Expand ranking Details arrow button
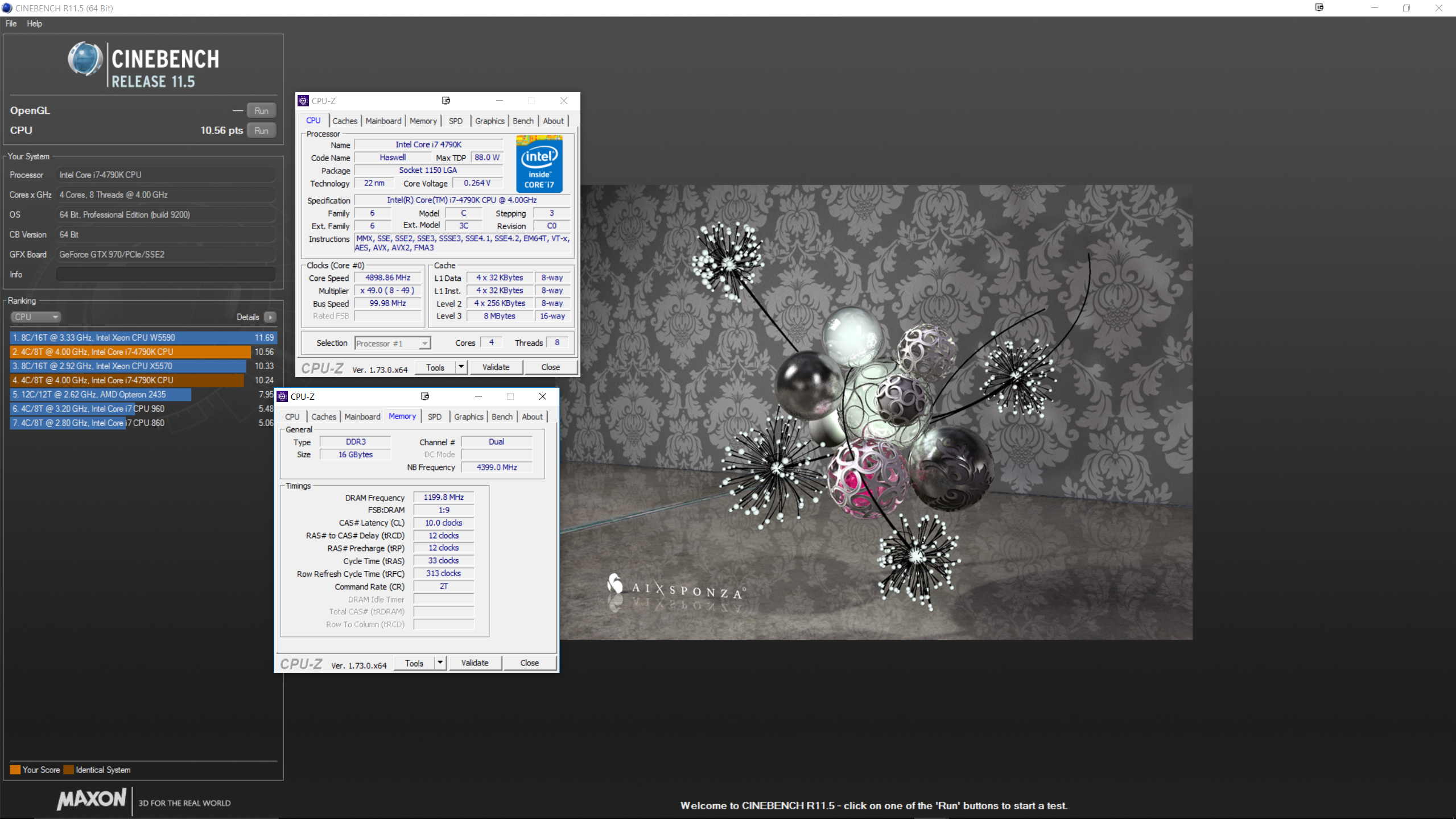Viewport: 1456px width, 819px height. [270, 317]
